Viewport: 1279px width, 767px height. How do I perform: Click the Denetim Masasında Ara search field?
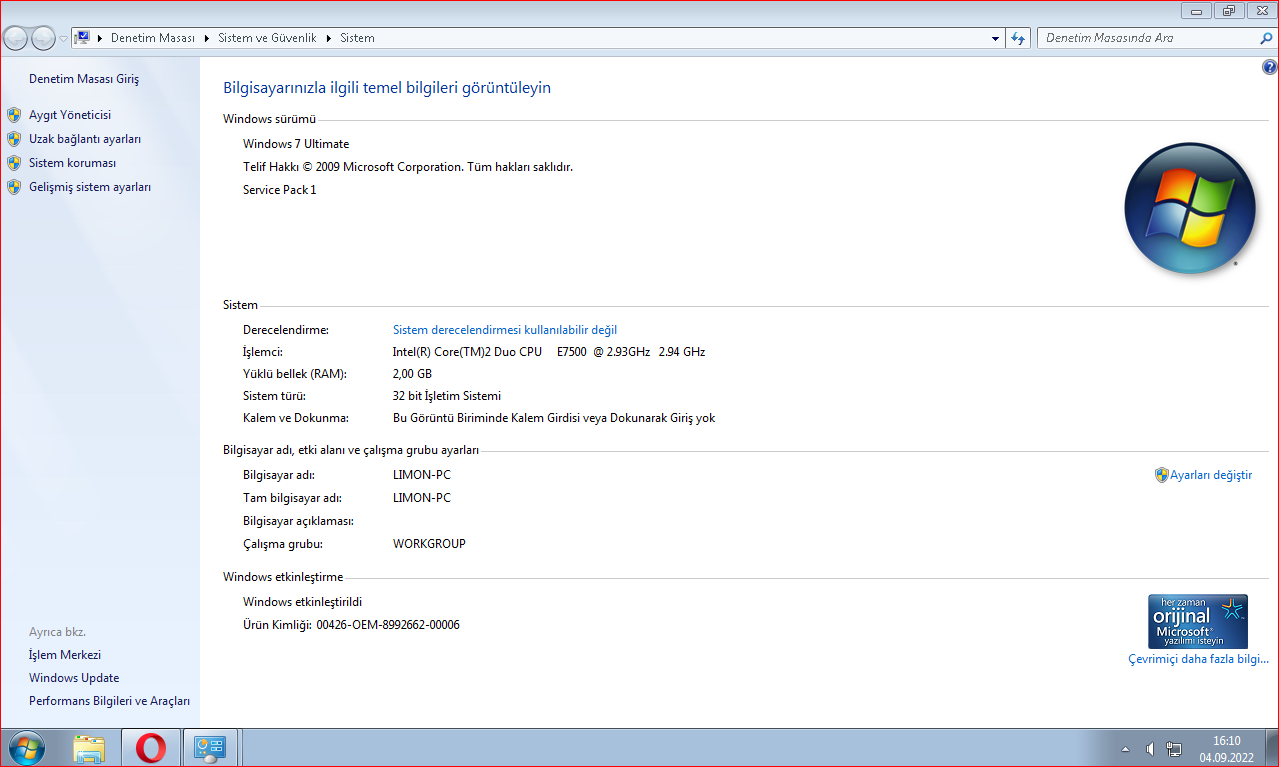(1148, 38)
